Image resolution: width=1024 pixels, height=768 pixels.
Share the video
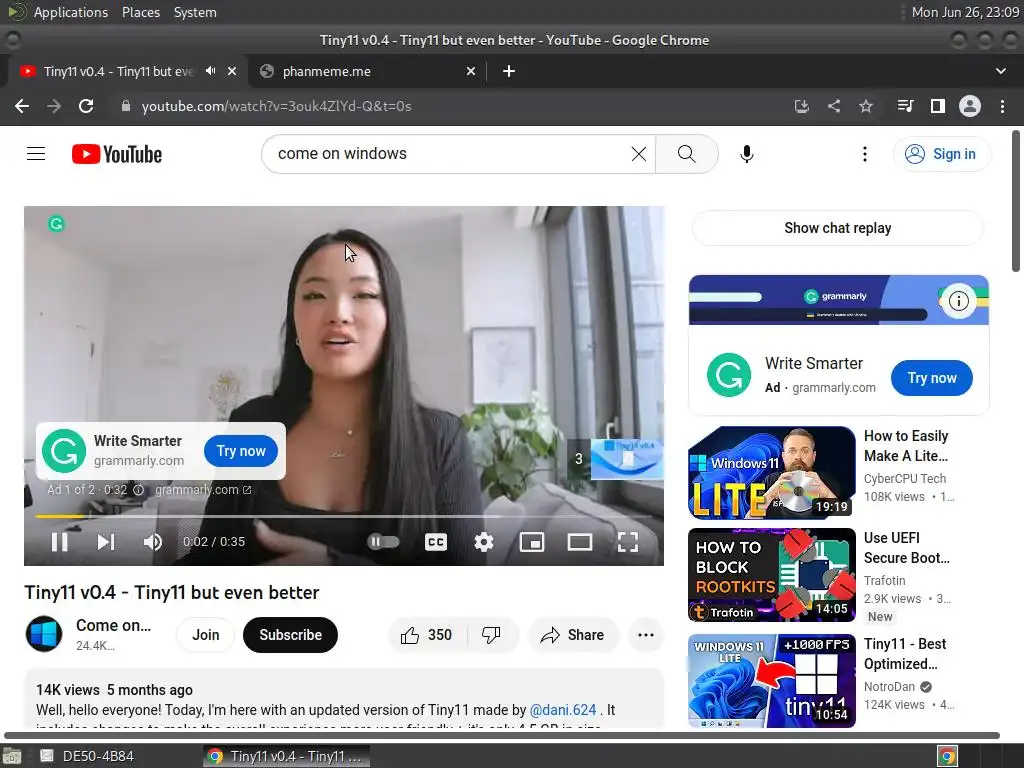(573, 635)
